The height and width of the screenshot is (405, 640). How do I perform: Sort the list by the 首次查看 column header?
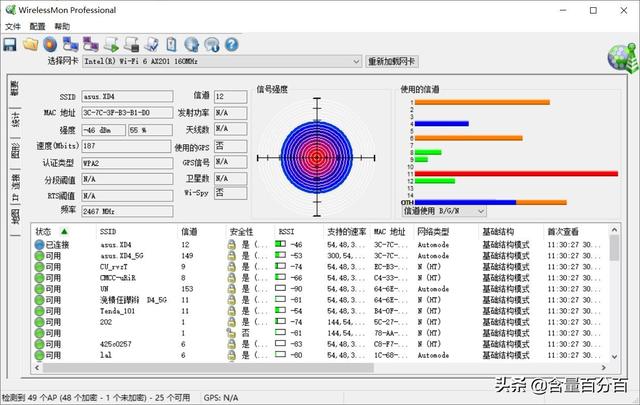[x=576, y=231]
